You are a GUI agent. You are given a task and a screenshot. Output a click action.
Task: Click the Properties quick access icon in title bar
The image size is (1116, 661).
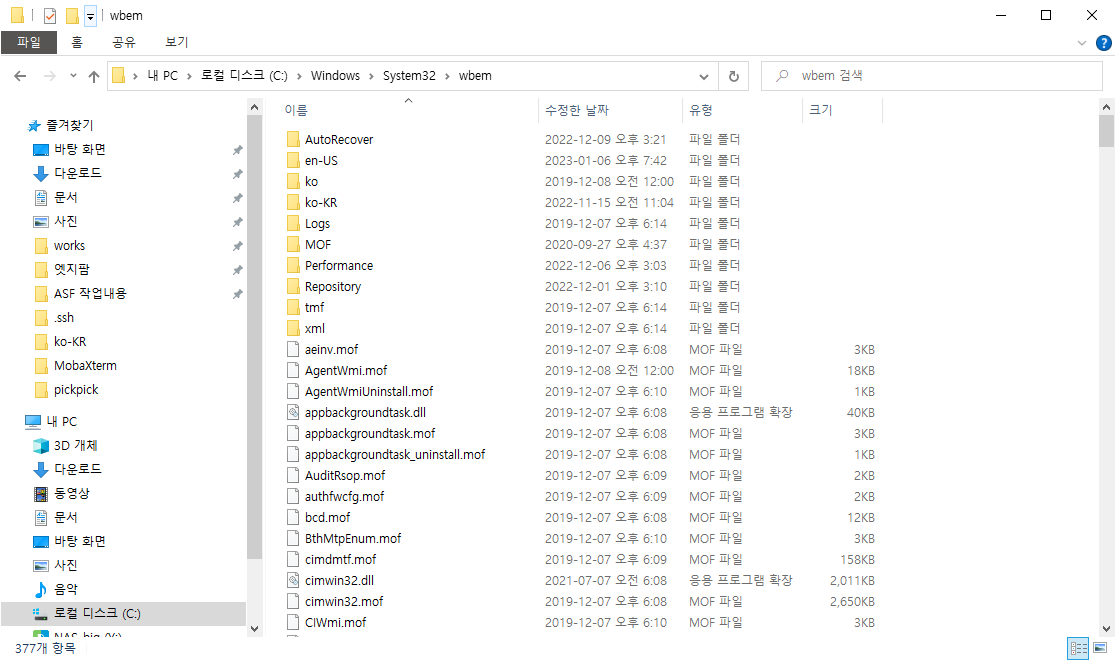pos(50,15)
